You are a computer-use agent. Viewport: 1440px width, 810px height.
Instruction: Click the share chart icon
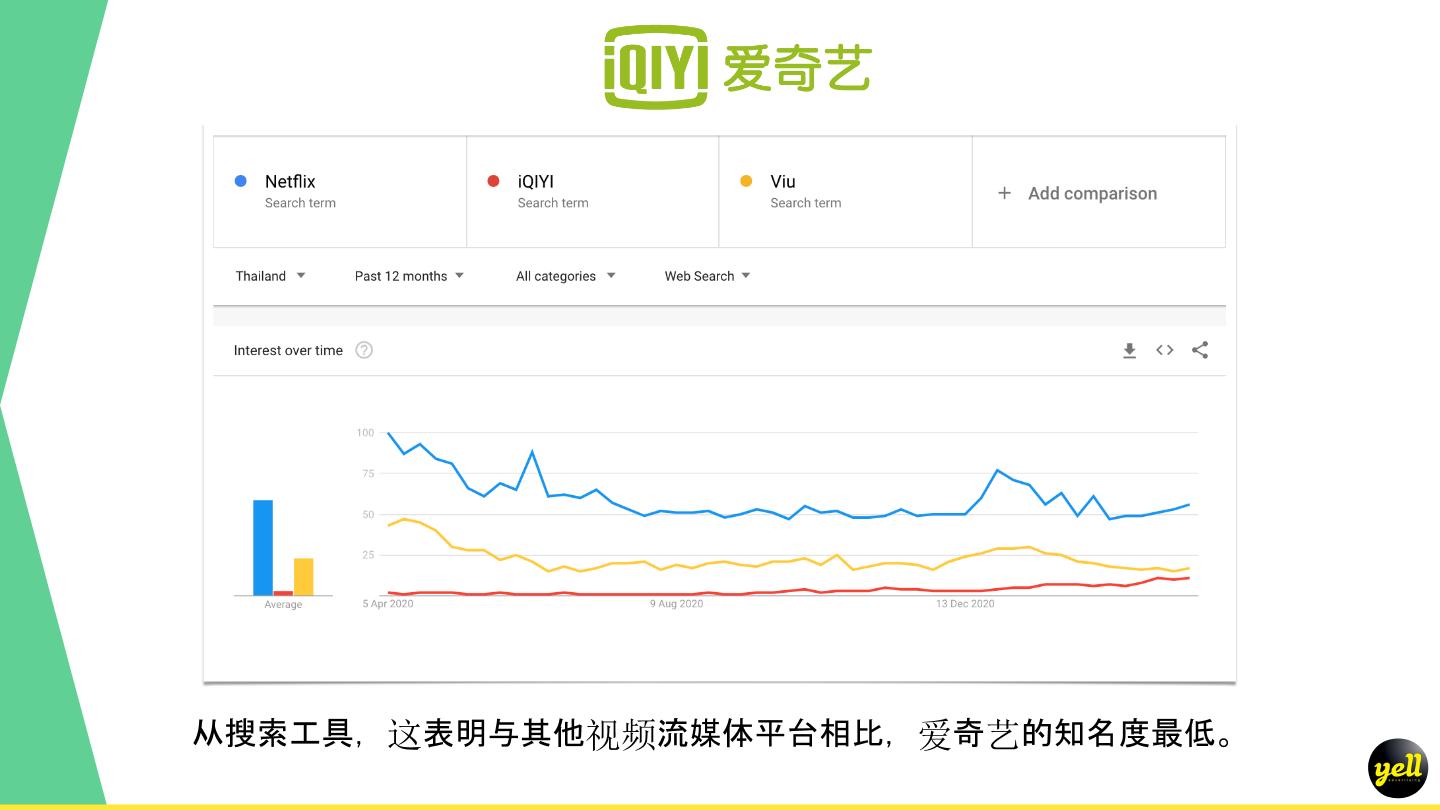1200,350
